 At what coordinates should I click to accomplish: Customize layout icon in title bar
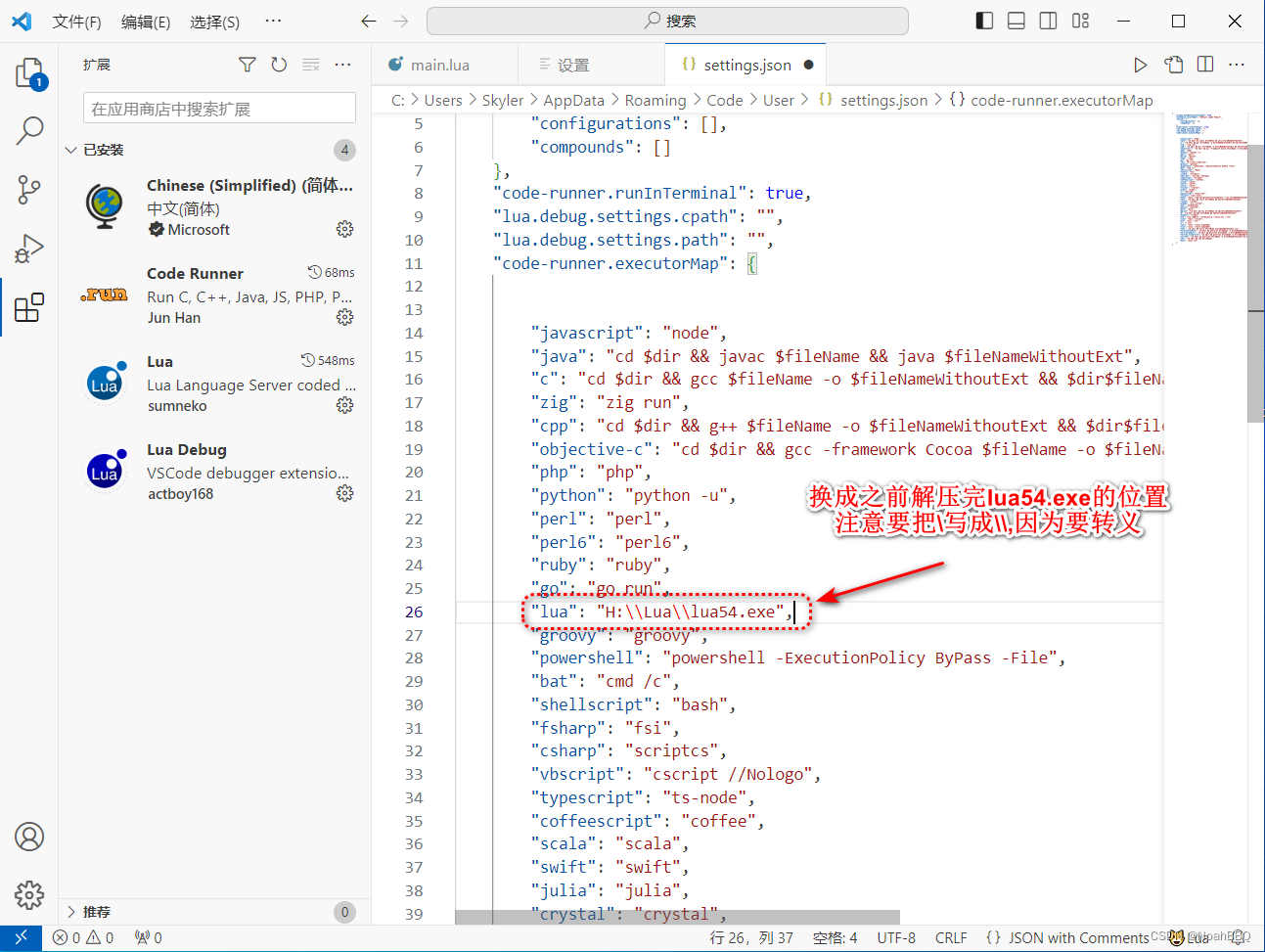1080,21
